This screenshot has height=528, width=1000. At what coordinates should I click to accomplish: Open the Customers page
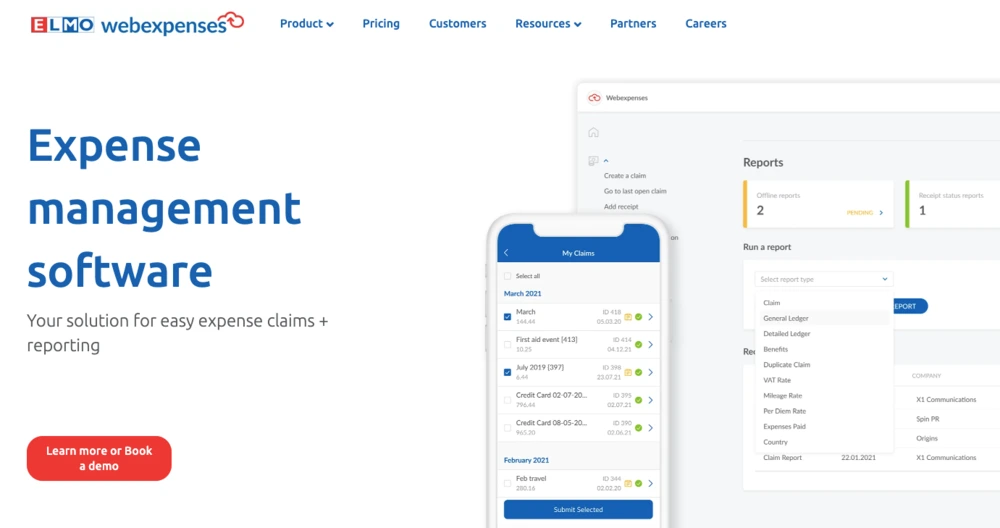click(457, 24)
